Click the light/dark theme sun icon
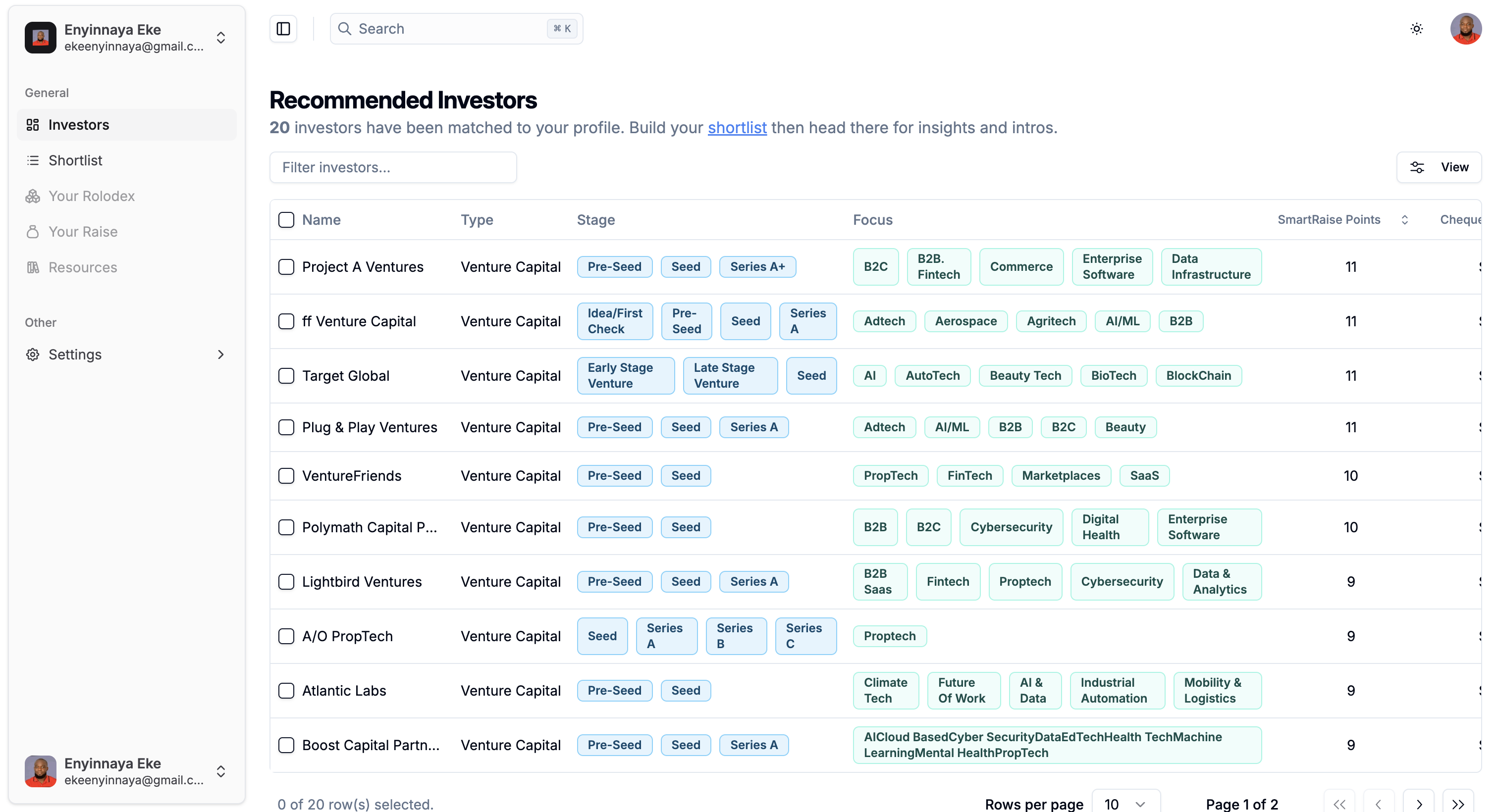Screen dimensions: 1498x812 [1417, 29]
